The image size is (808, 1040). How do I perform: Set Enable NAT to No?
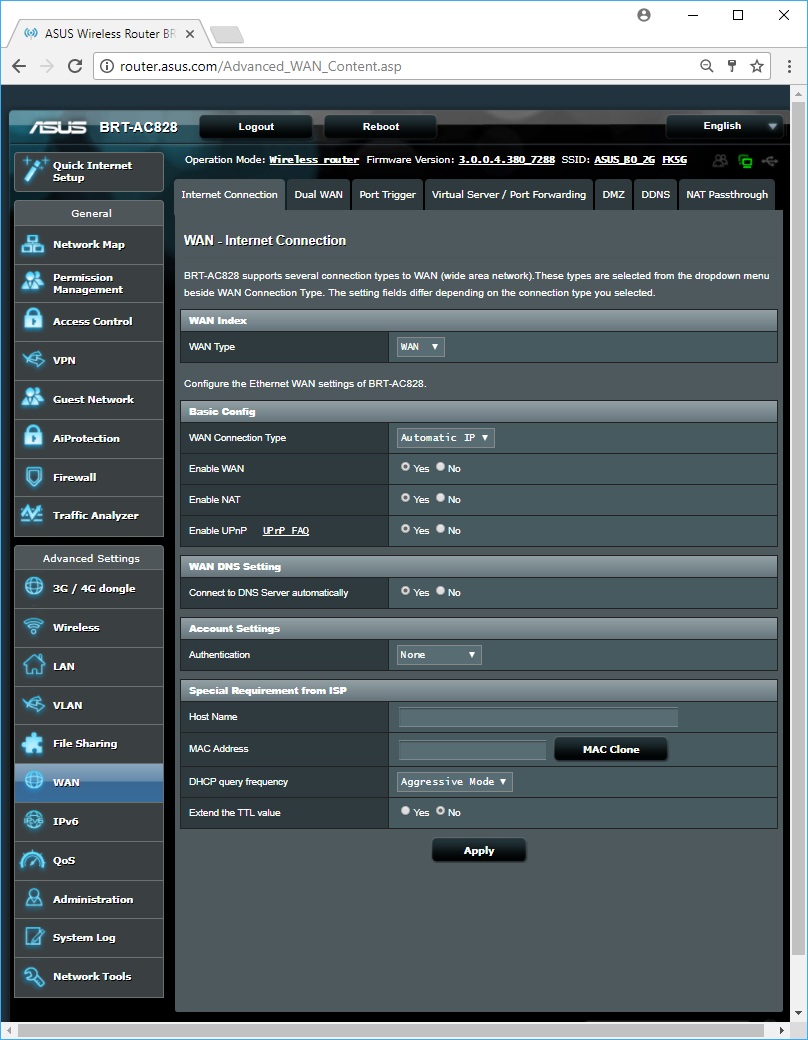tap(441, 498)
